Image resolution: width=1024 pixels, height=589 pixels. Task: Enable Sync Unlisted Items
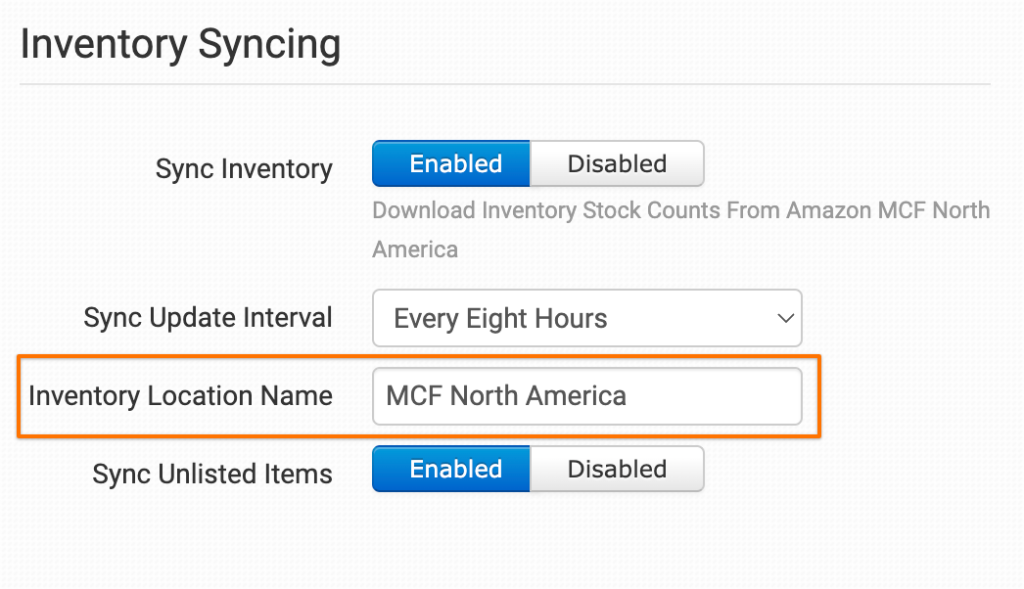click(x=455, y=469)
